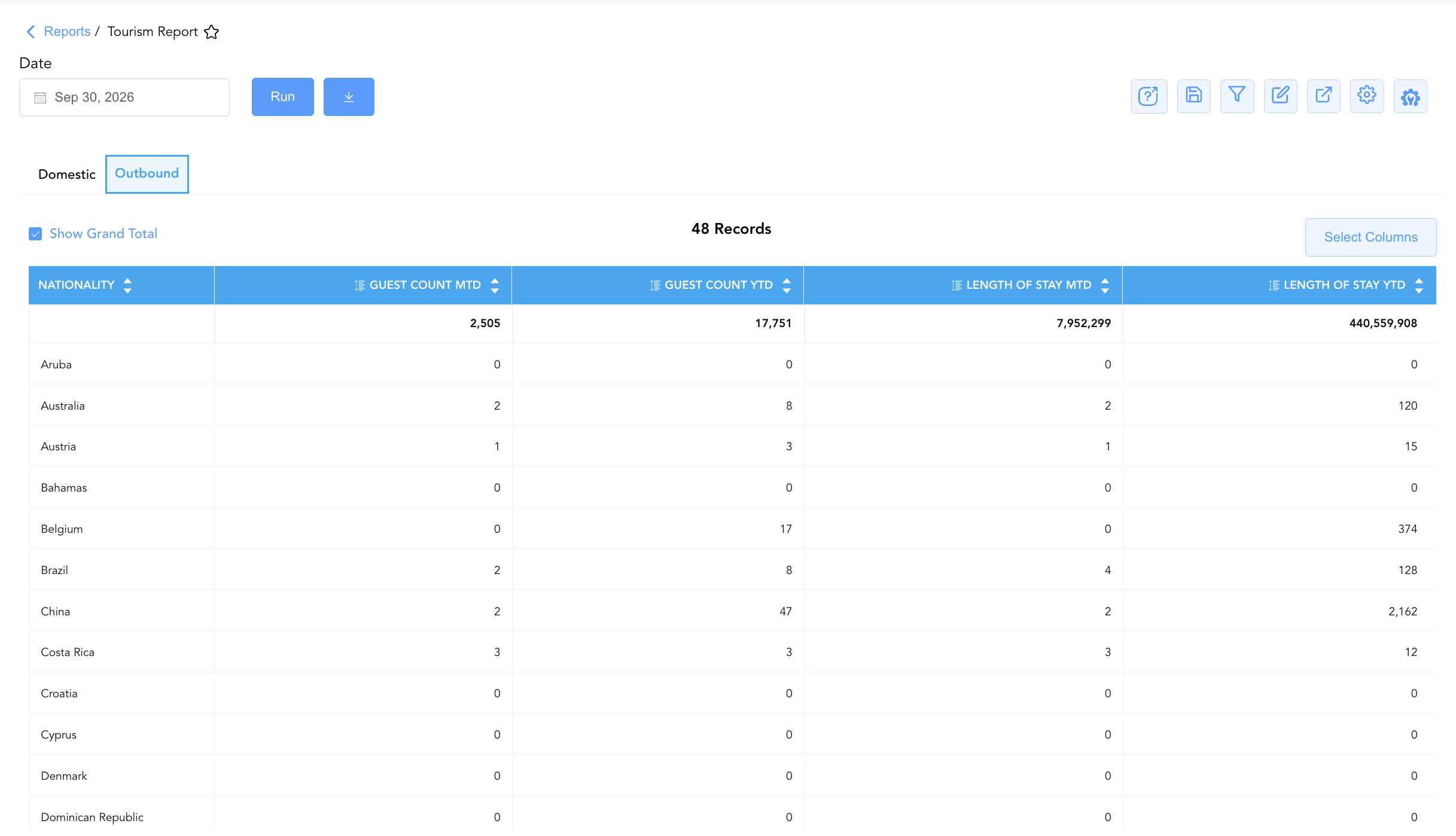Edit report with the pencil icon
The height and width of the screenshot is (836, 1456).
point(1280,96)
